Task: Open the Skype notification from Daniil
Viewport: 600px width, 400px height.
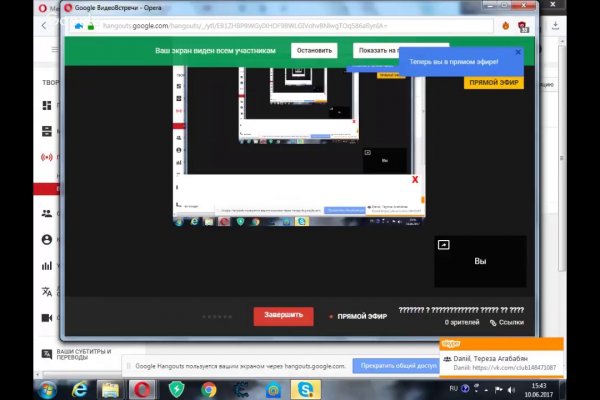Action: pyautogui.click(x=500, y=362)
